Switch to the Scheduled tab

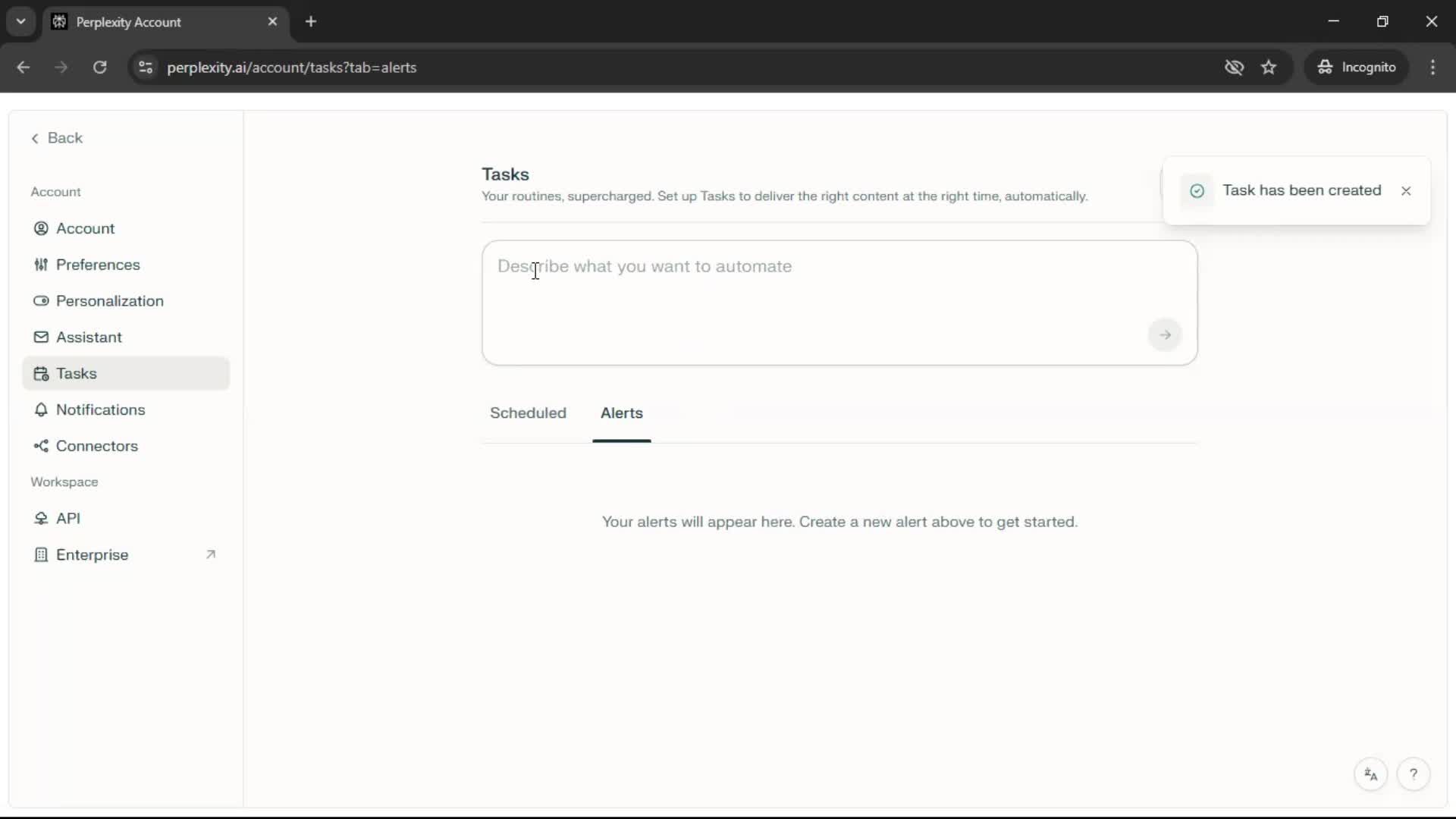pyautogui.click(x=528, y=413)
